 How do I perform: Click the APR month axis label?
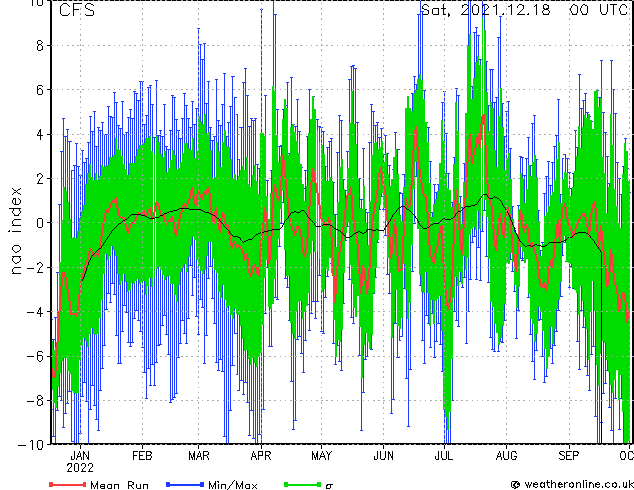coord(261,456)
